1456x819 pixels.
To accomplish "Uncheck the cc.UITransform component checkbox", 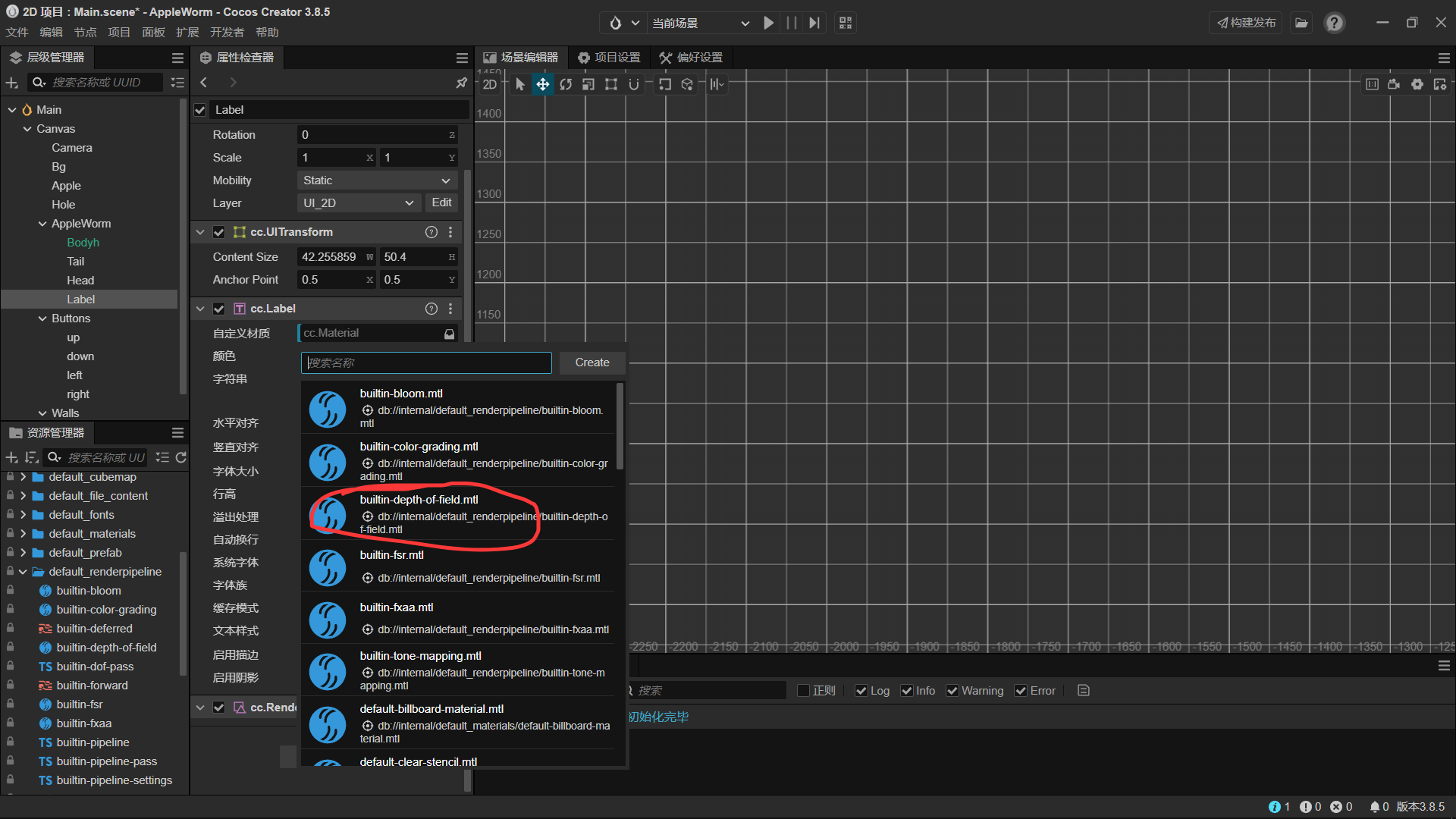I will tap(218, 232).
